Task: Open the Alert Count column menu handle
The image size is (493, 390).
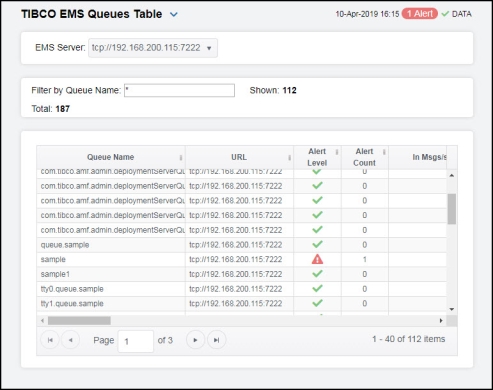Action: point(384,152)
